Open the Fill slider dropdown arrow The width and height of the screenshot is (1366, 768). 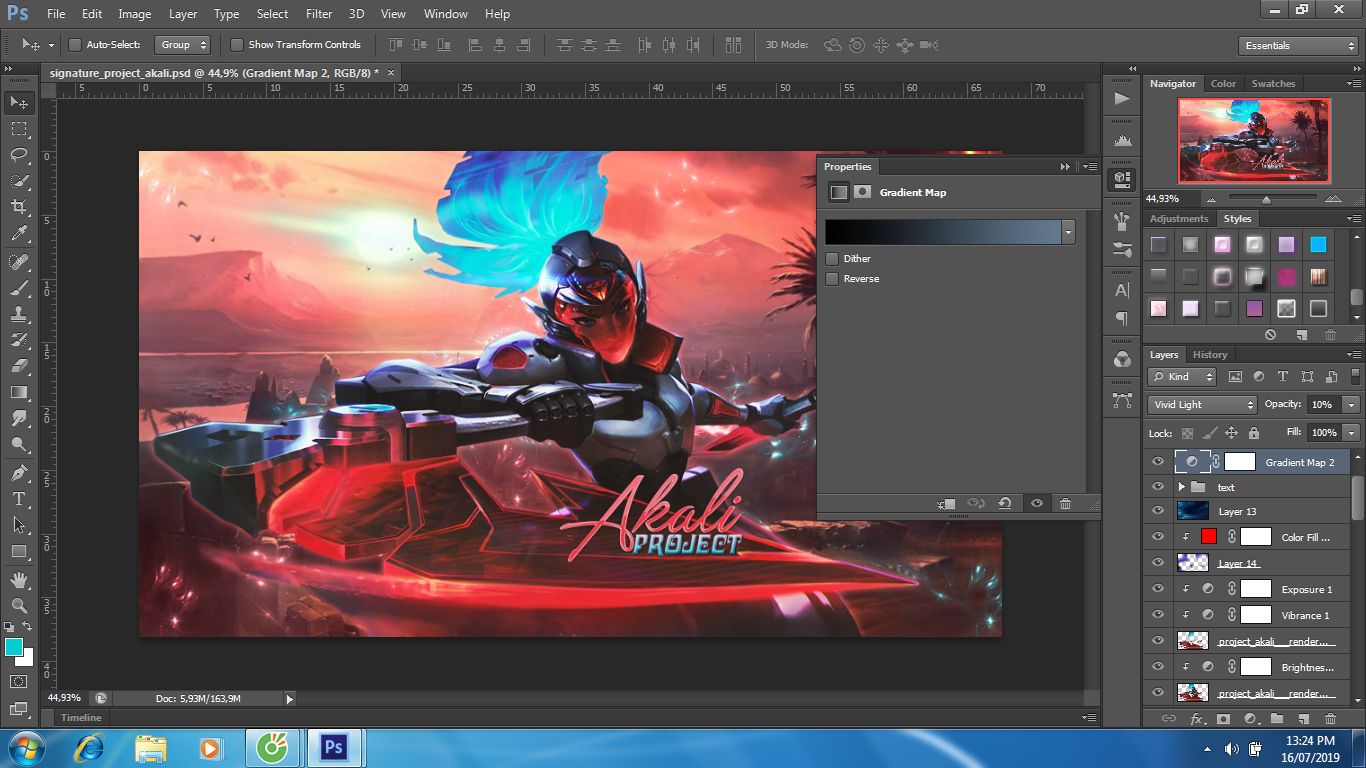[x=1352, y=433]
